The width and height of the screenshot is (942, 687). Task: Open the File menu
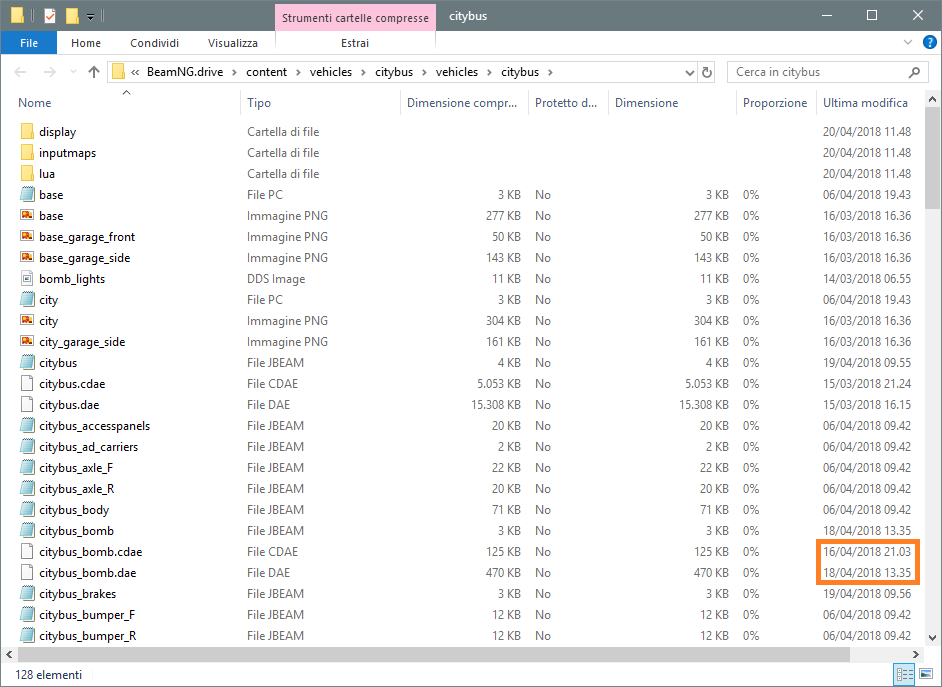click(29, 43)
